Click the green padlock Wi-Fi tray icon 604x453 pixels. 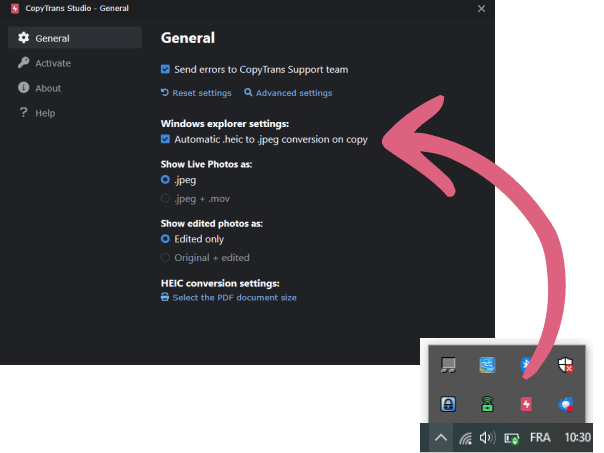click(487, 404)
